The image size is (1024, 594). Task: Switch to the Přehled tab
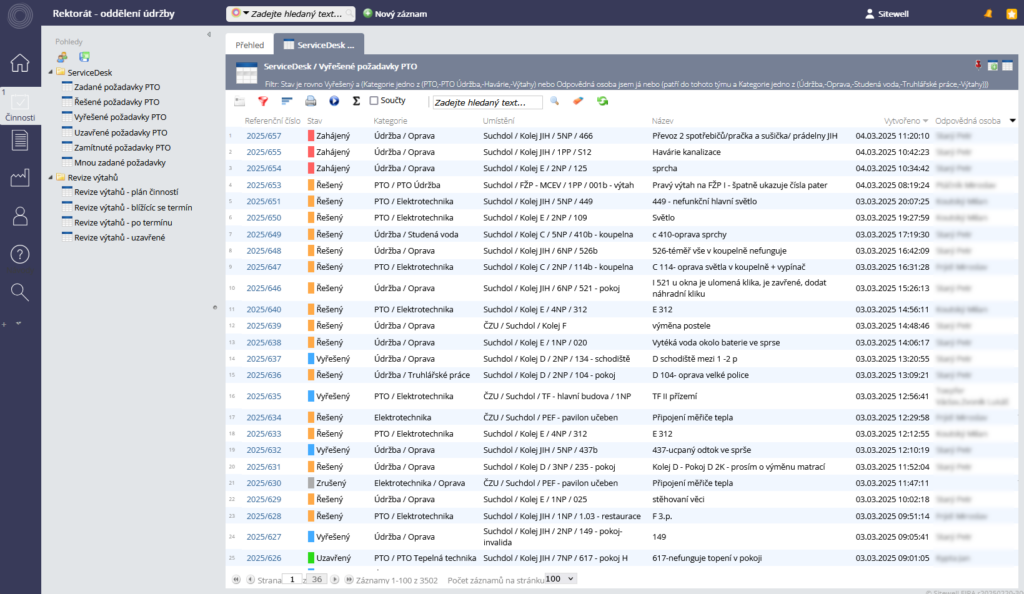(249, 45)
